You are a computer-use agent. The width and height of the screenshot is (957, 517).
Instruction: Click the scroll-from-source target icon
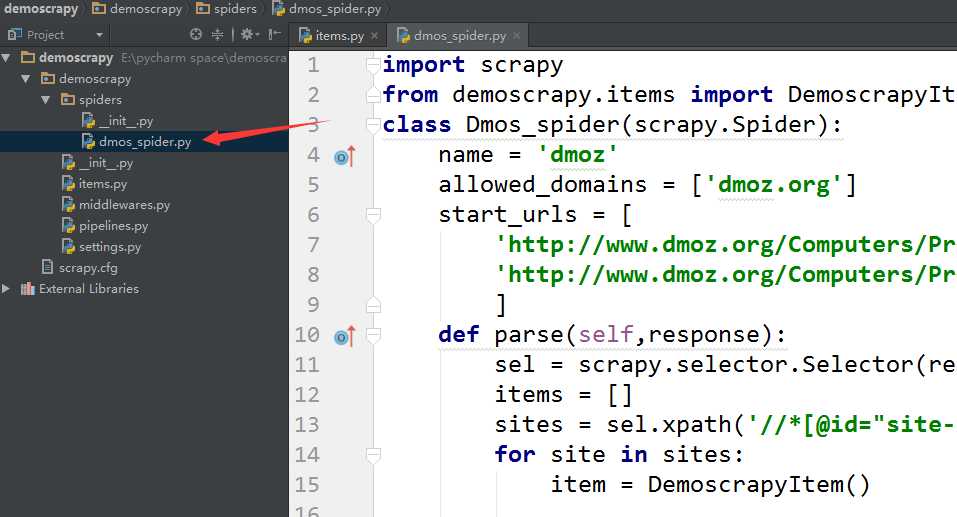pos(196,34)
